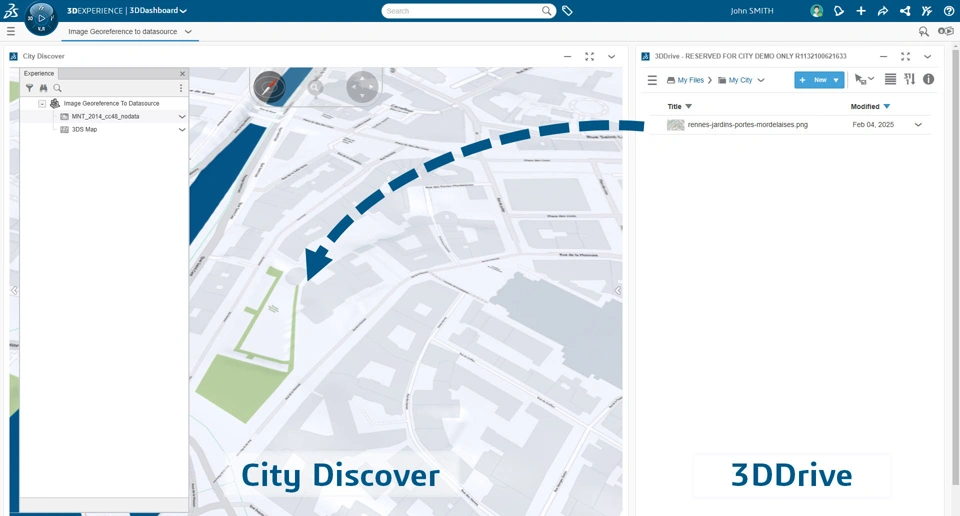Click the rennes-jardins-portes-mordelaises.png file name
The height and width of the screenshot is (516, 960).
point(748,125)
